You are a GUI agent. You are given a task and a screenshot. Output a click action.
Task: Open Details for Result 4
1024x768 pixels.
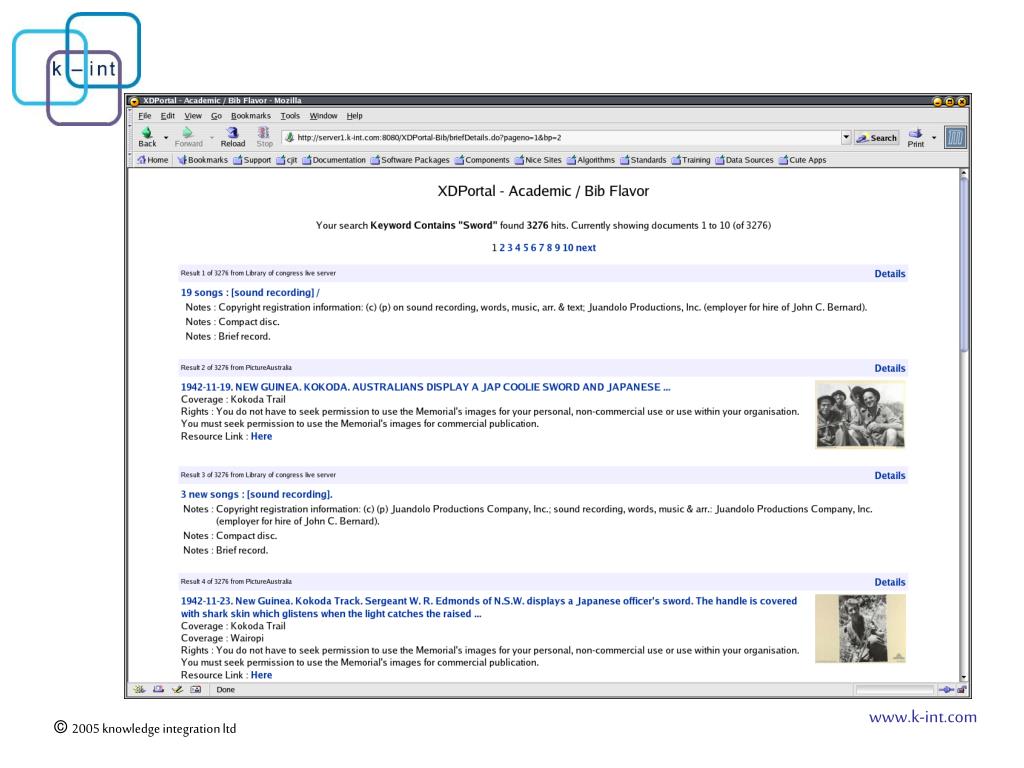click(890, 582)
